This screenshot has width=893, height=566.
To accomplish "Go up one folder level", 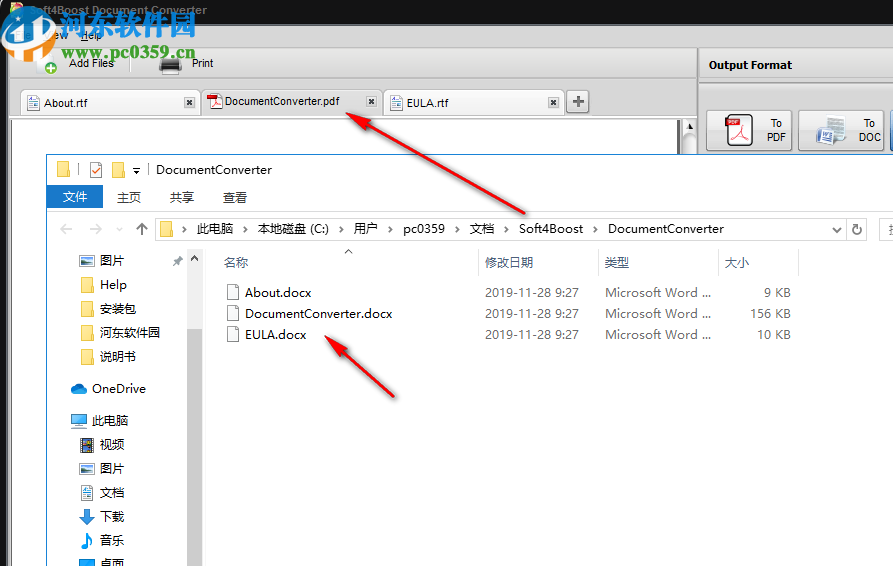I will point(142,229).
